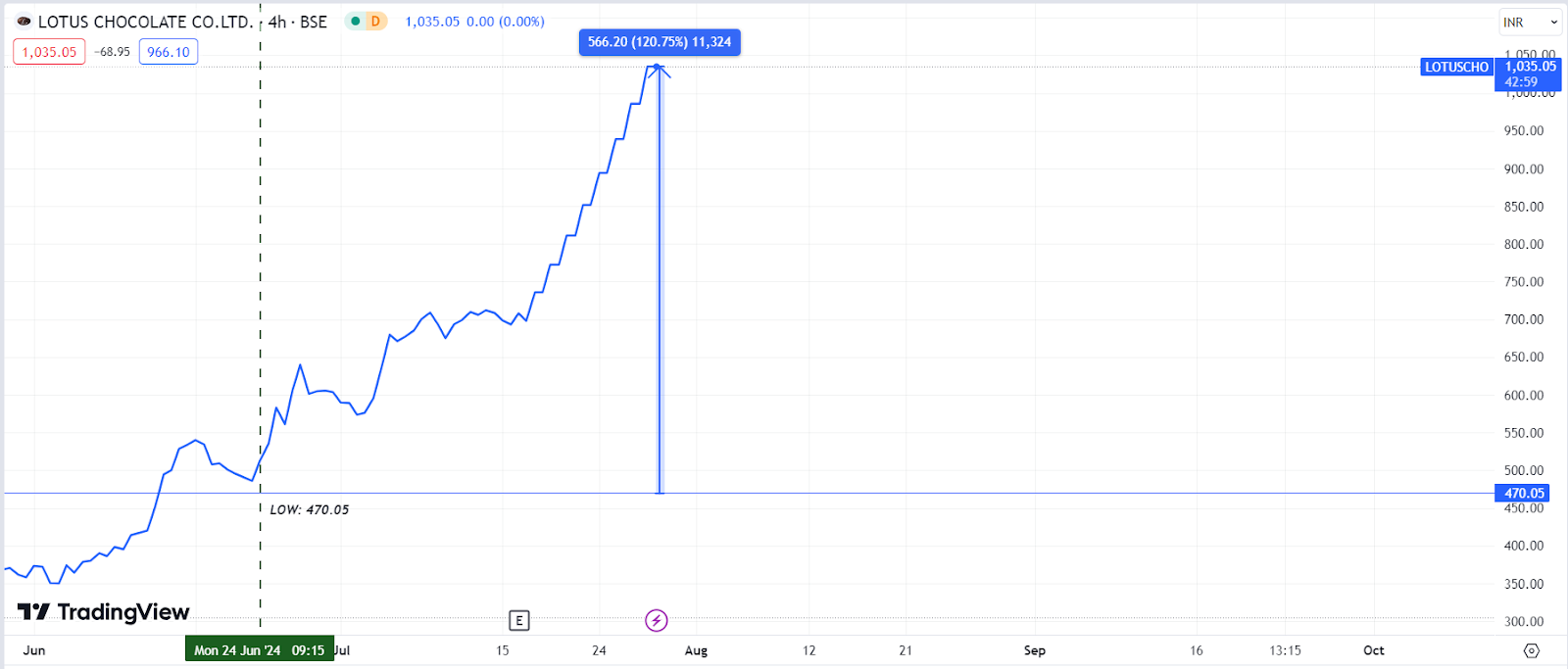Screen dimensions: 1568x669
Task: Click the 4h interval text in legend
Action: 277,22
